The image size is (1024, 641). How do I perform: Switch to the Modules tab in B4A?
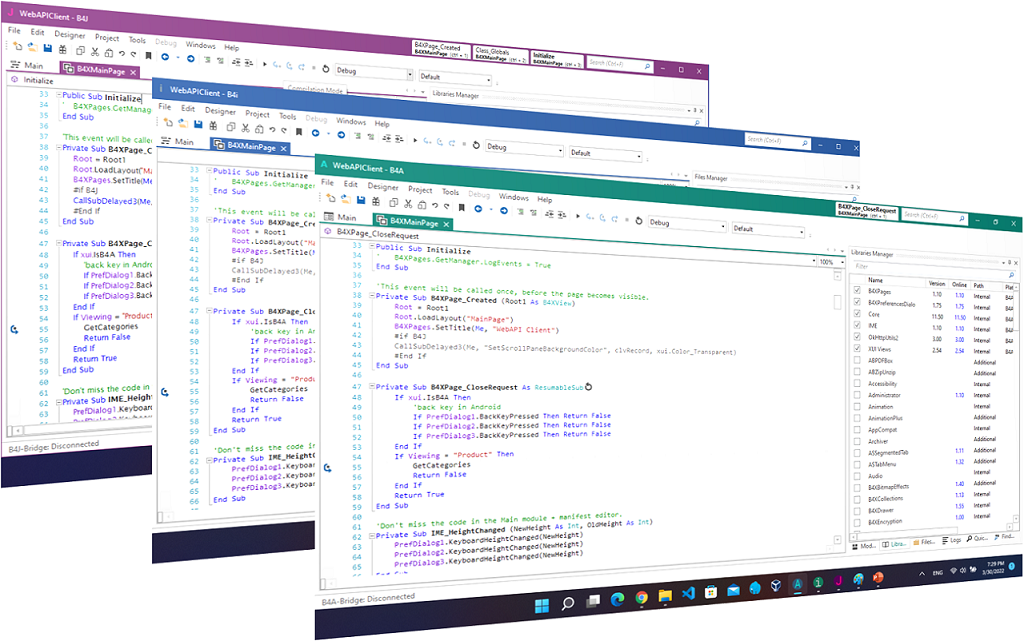pos(865,546)
